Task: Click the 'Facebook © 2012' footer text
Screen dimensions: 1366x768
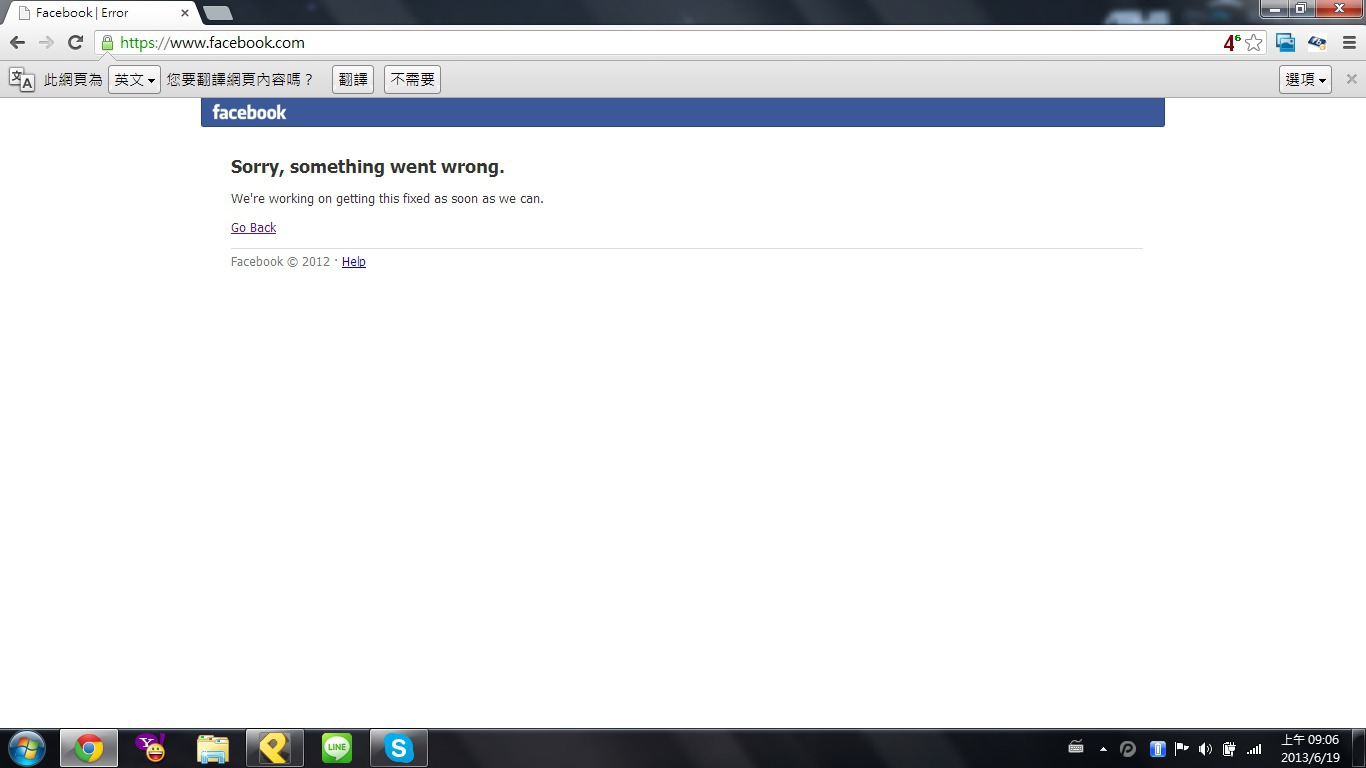Action: (280, 262)
